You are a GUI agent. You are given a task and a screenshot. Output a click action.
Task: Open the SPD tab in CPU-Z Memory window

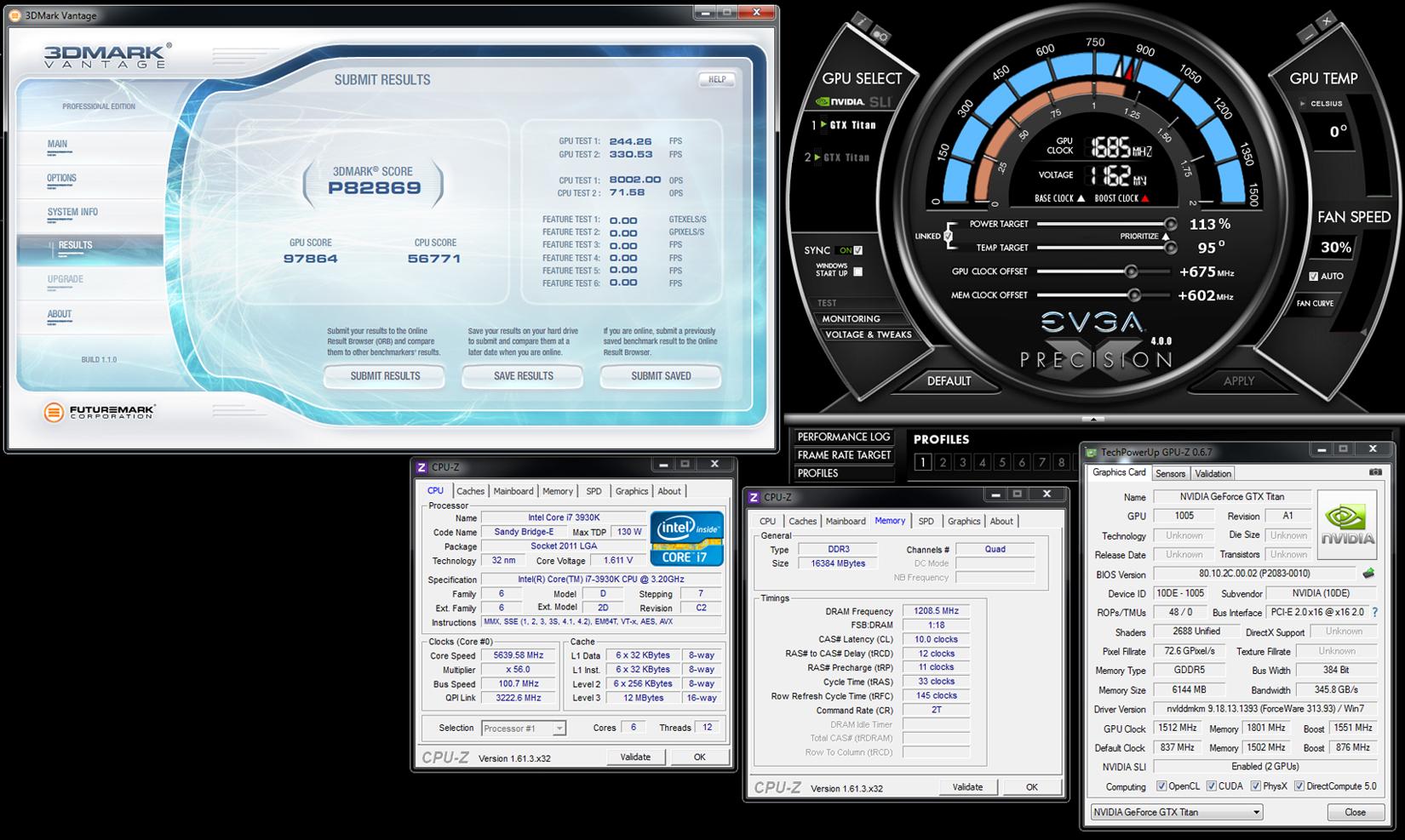tap(926, 521)
